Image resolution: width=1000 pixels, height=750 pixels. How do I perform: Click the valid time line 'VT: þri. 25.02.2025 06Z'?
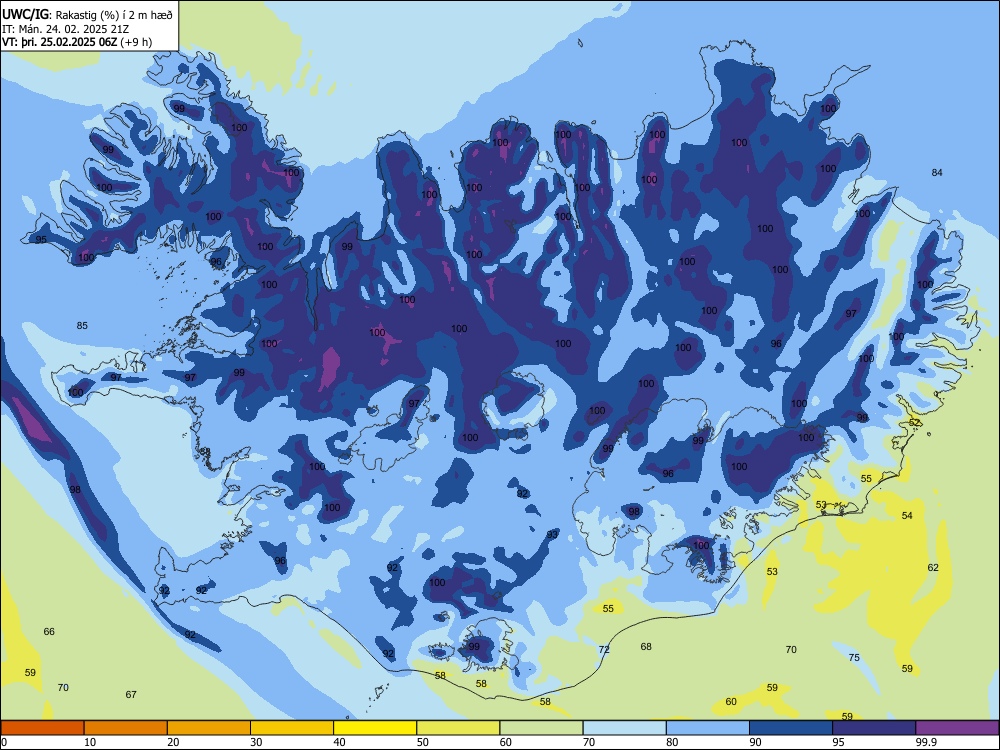59,42
